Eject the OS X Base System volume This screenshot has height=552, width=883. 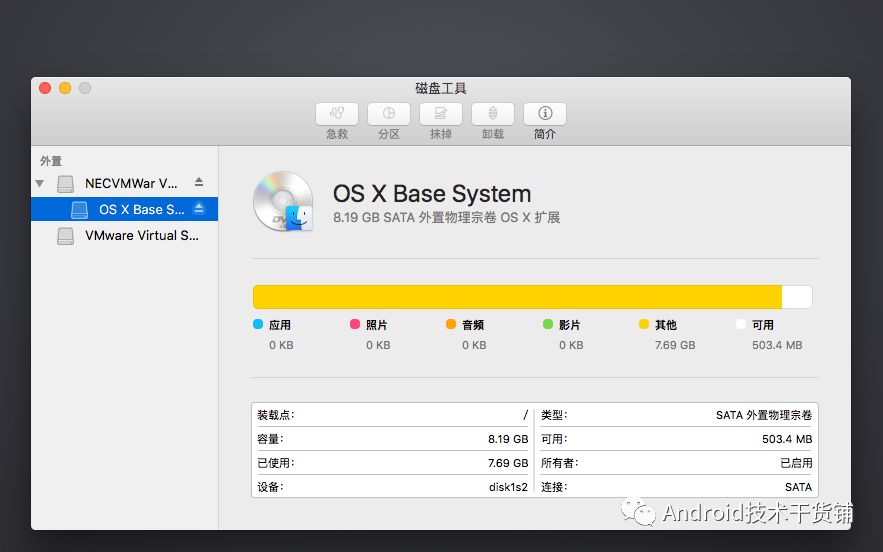(x=199, y=208)
